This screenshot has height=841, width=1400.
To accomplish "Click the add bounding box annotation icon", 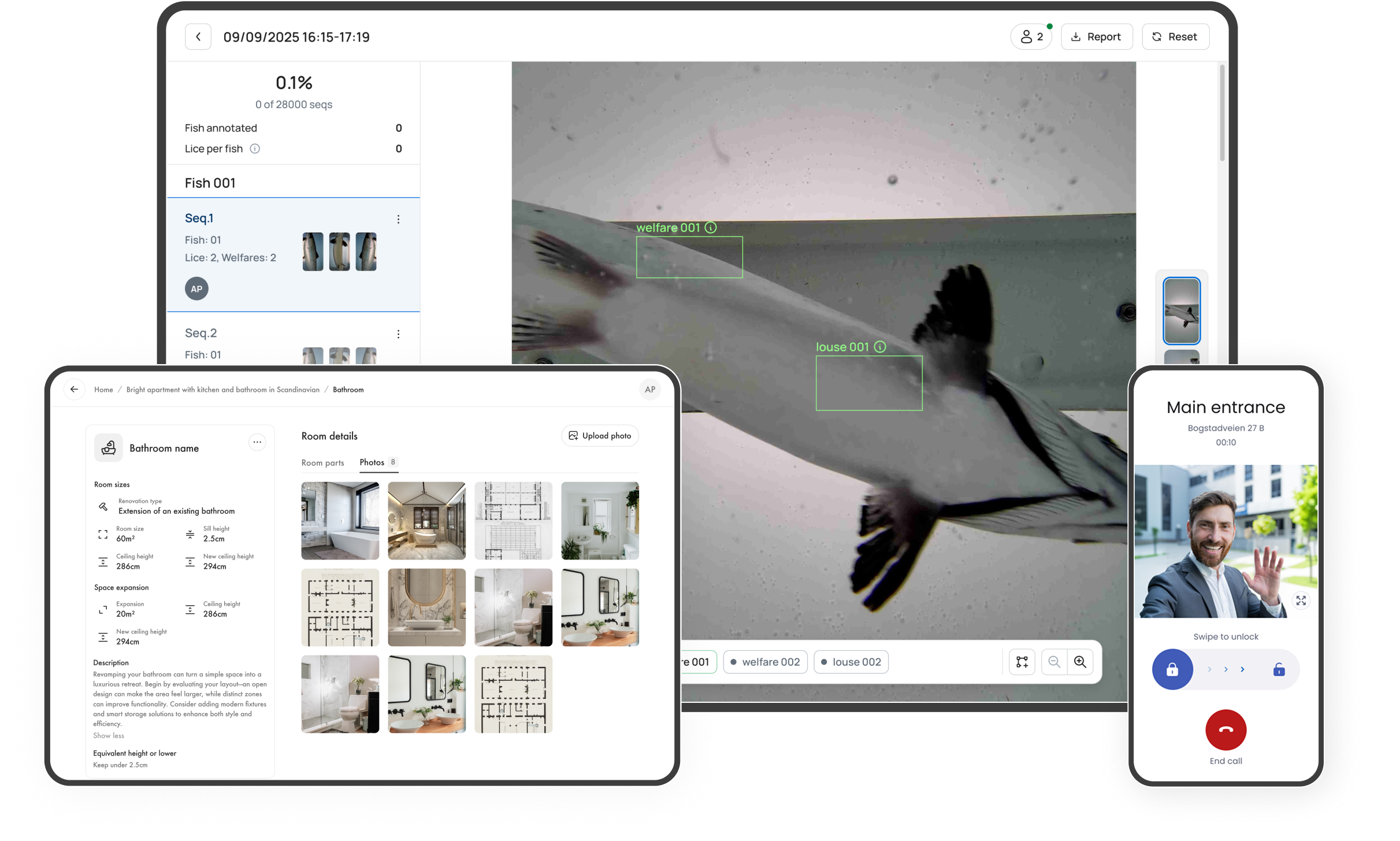I will pyautogui.click(x=1022, y=662).
